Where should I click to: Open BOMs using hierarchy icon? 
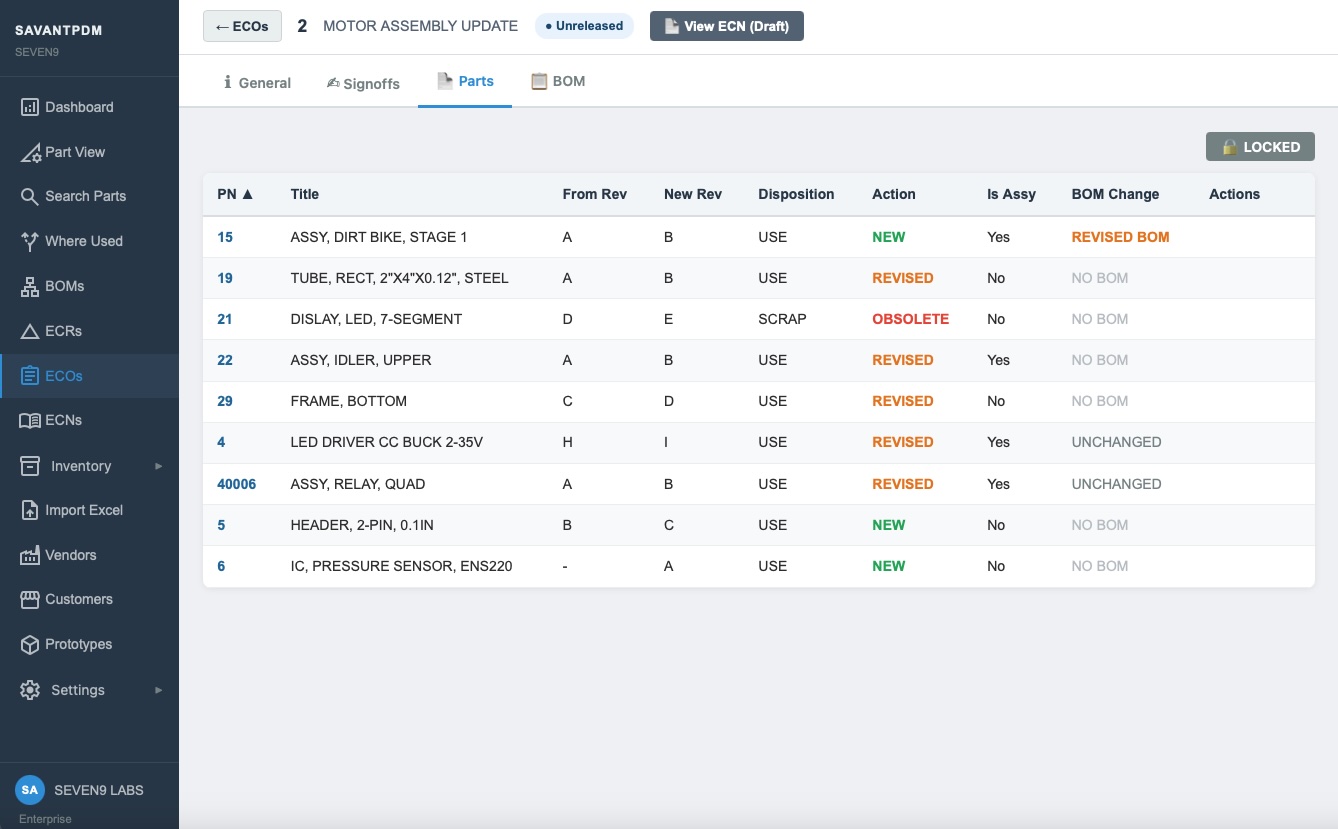click(x=30, y=286)
